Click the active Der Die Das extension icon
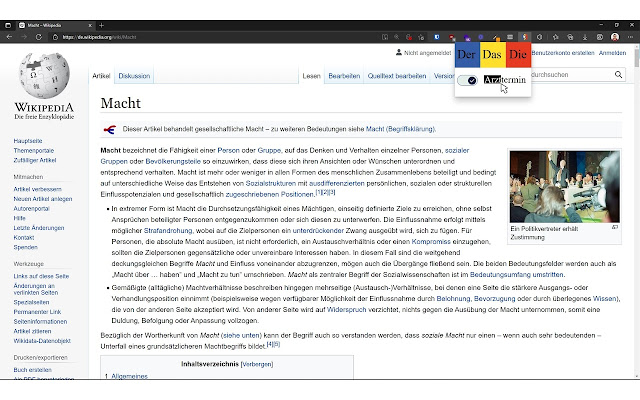This screenshot has height=400, width=640. 524,37
